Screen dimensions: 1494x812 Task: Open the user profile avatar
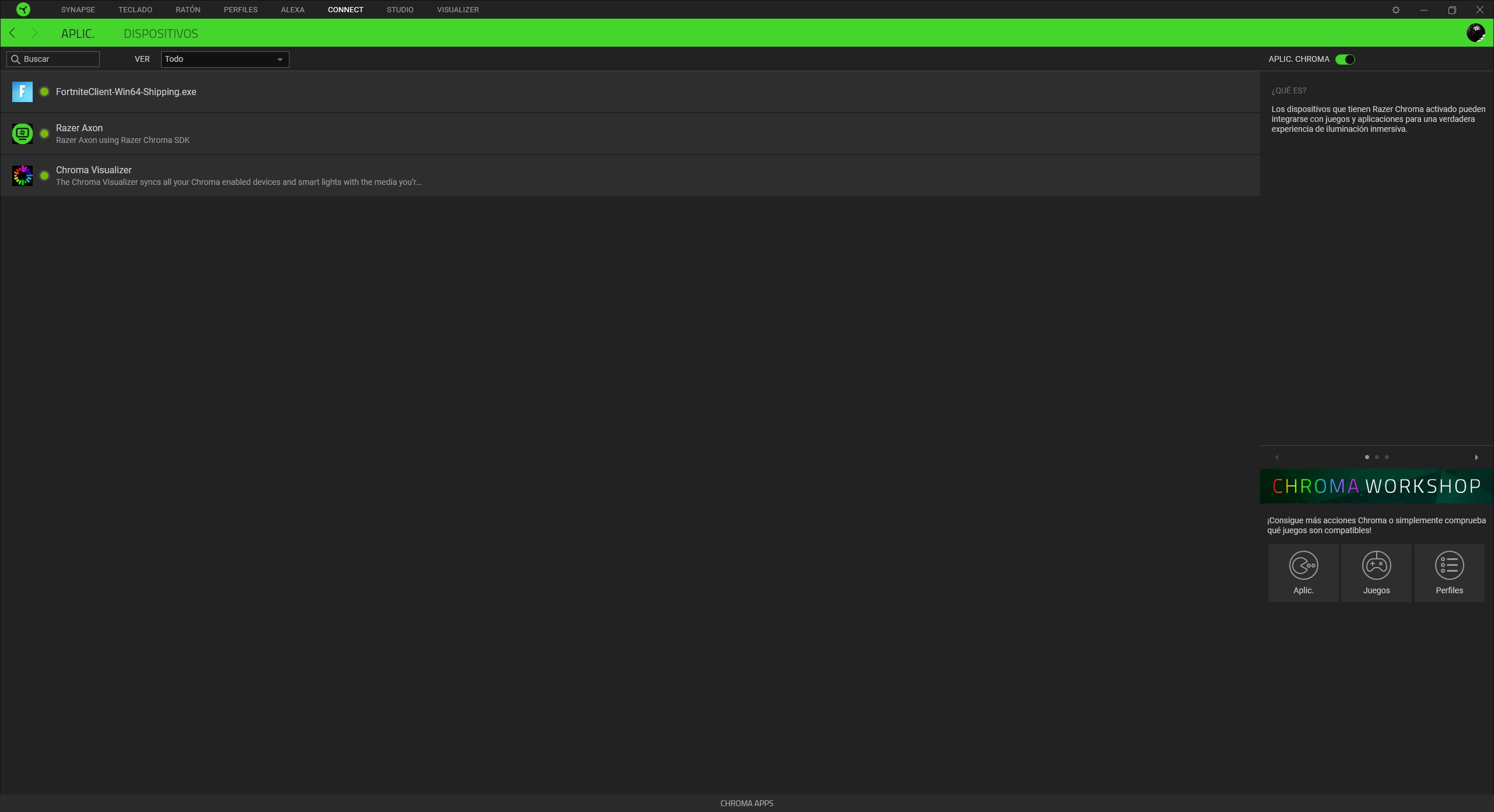click(1476, 33)
